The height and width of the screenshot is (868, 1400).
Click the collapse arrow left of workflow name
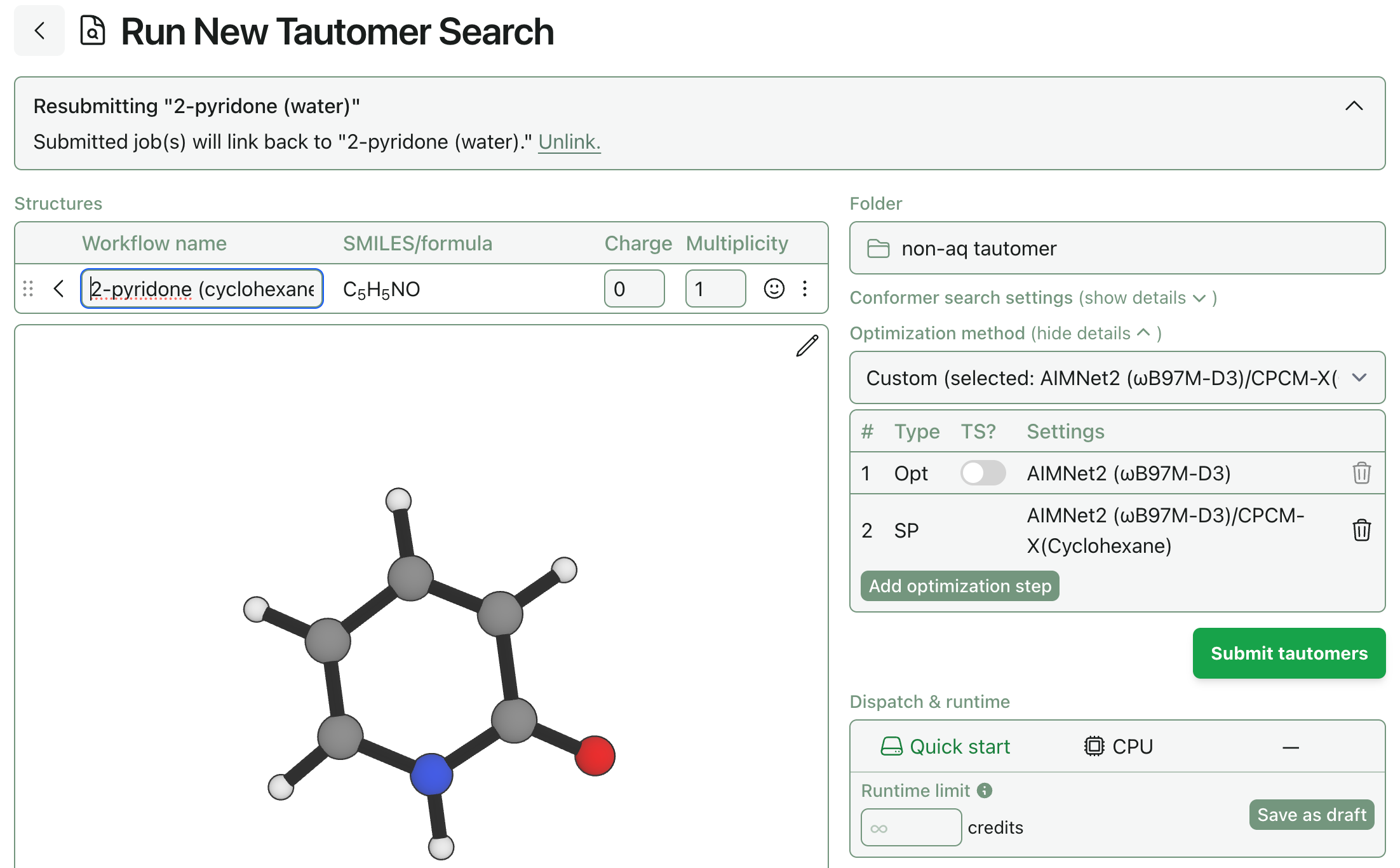[59, 289]
